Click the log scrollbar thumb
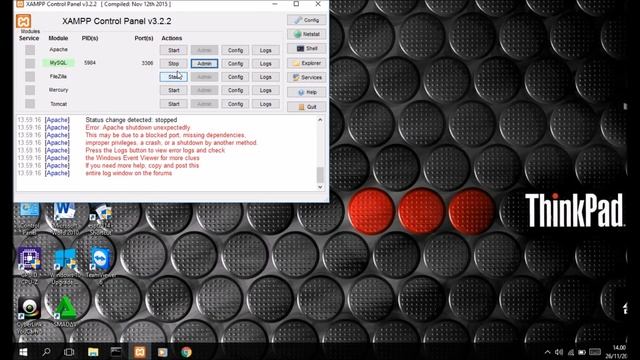 pyautogui.click(x=320, y=175)
